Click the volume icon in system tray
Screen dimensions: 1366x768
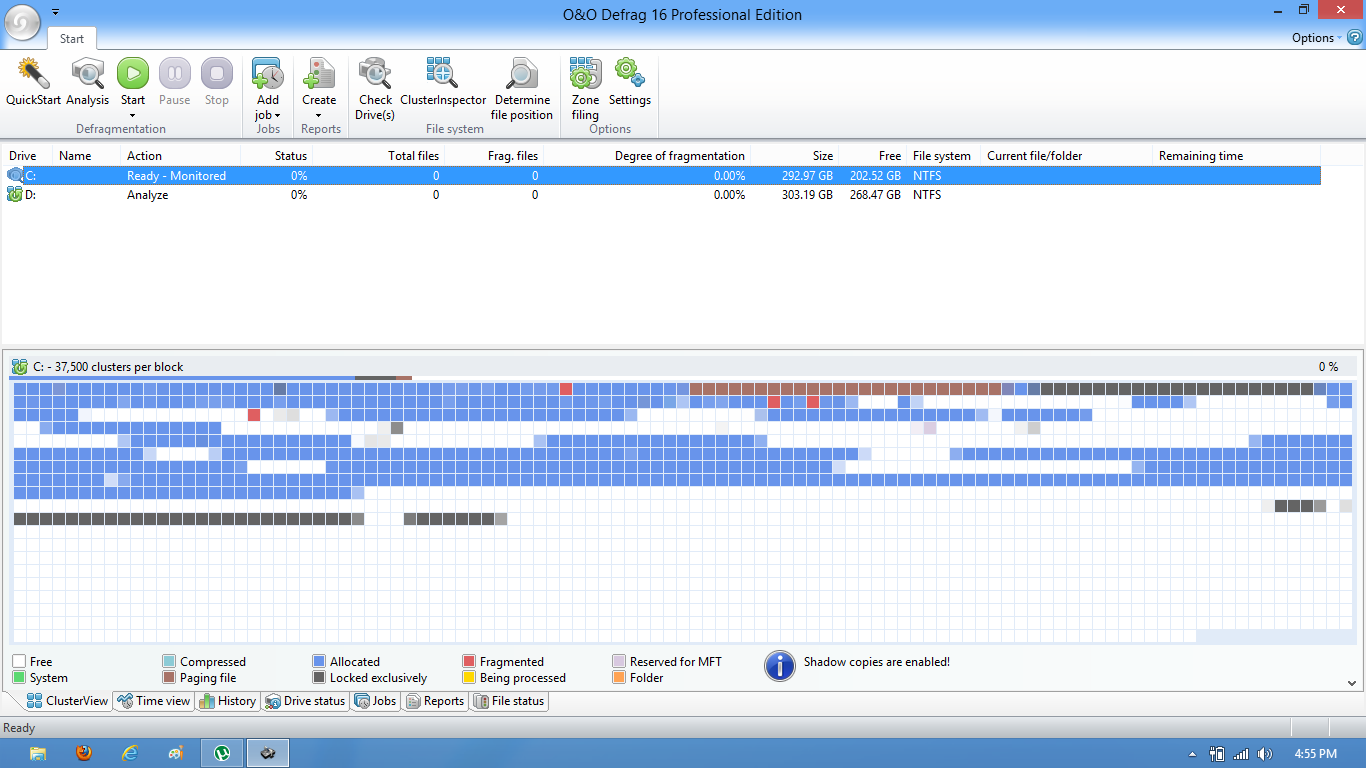[1265, 754]
